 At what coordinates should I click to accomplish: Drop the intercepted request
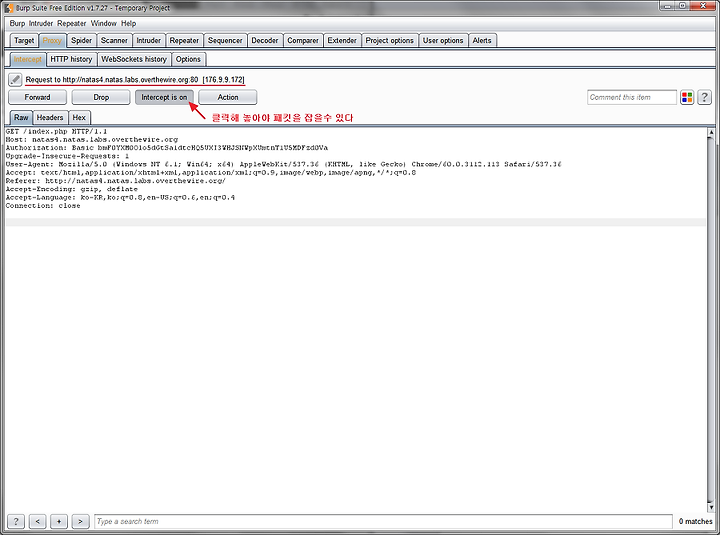click(101, 97)
